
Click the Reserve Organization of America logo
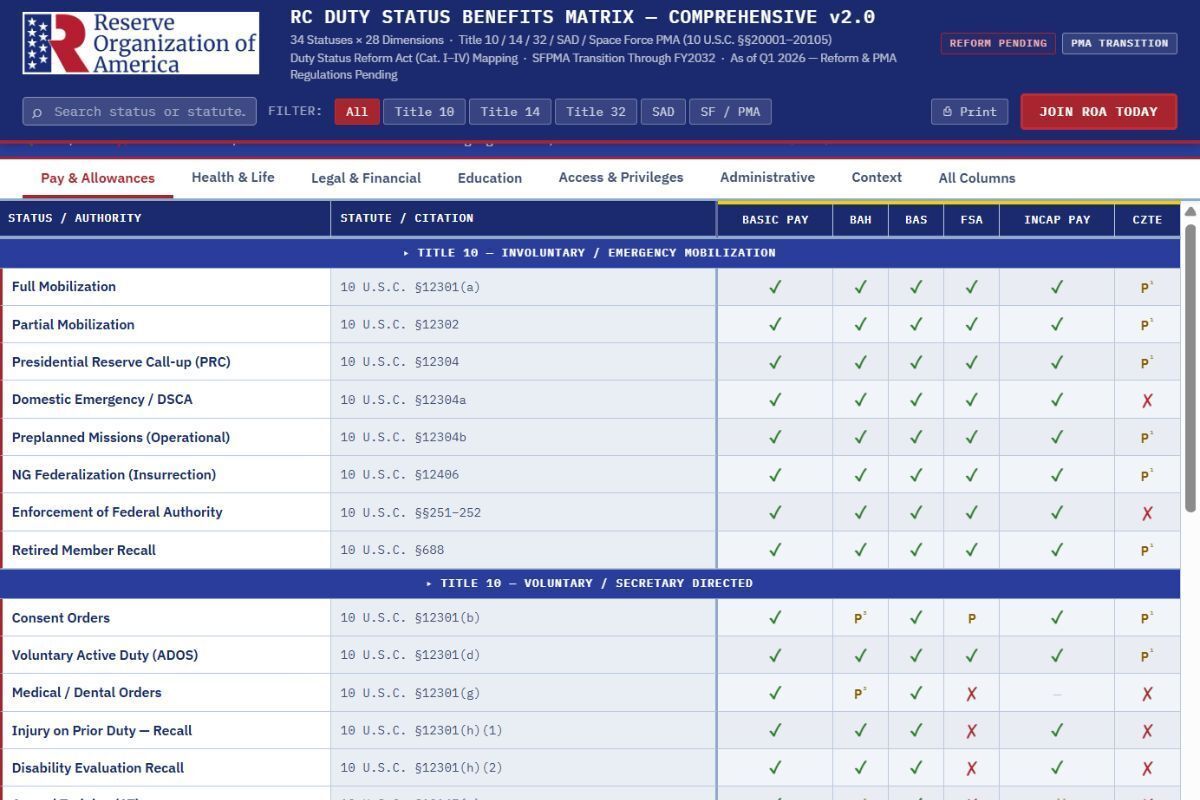141,43
